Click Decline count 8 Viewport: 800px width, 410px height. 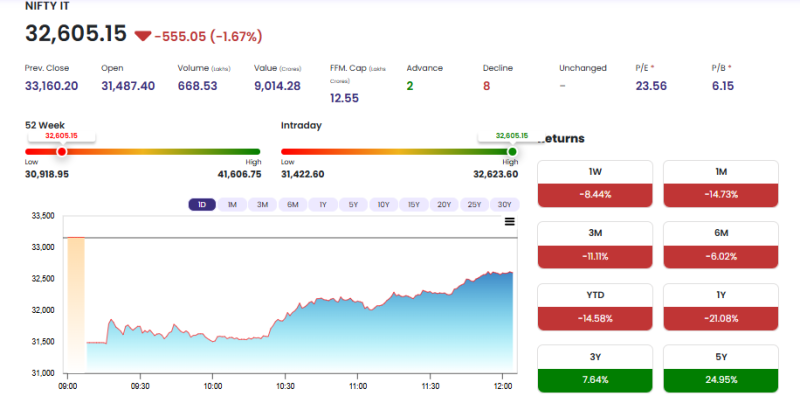point(486,86)
